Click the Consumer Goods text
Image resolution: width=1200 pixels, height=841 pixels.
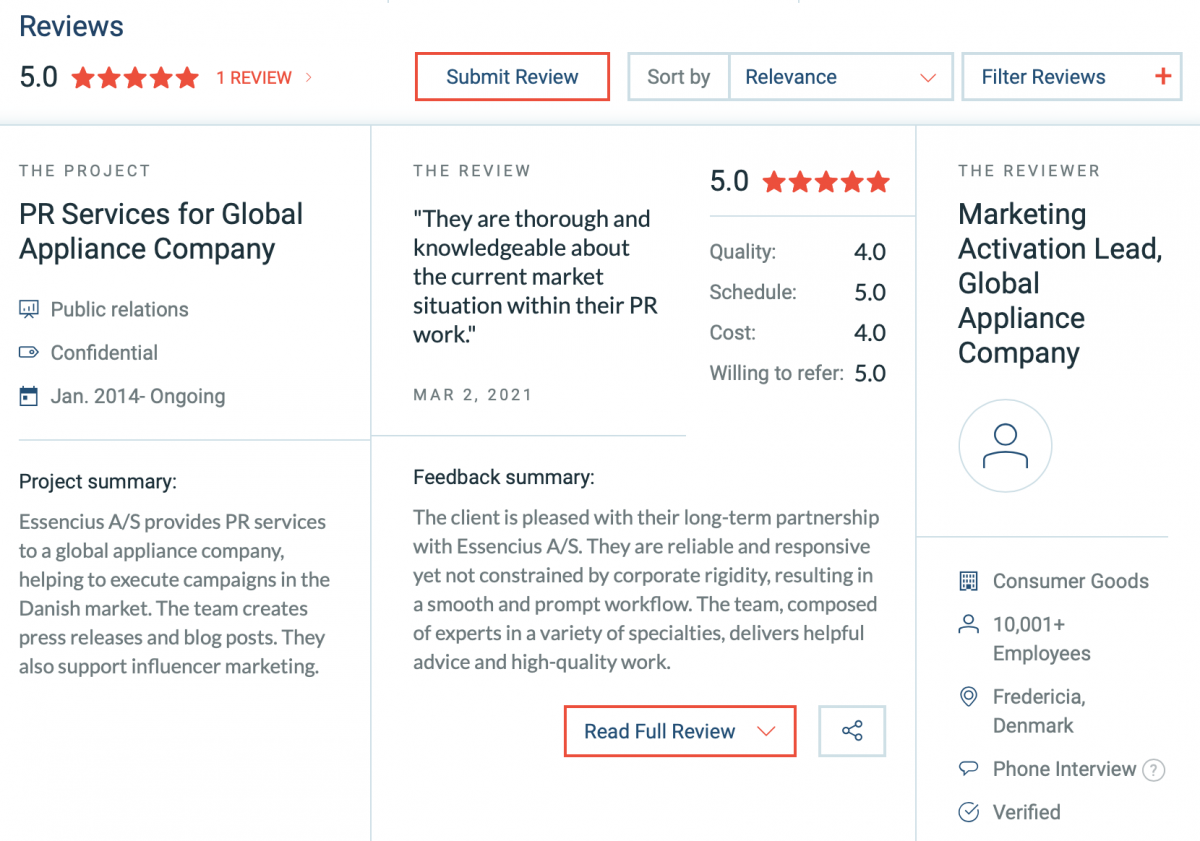pyautogui.click(x=1071, y=581)
